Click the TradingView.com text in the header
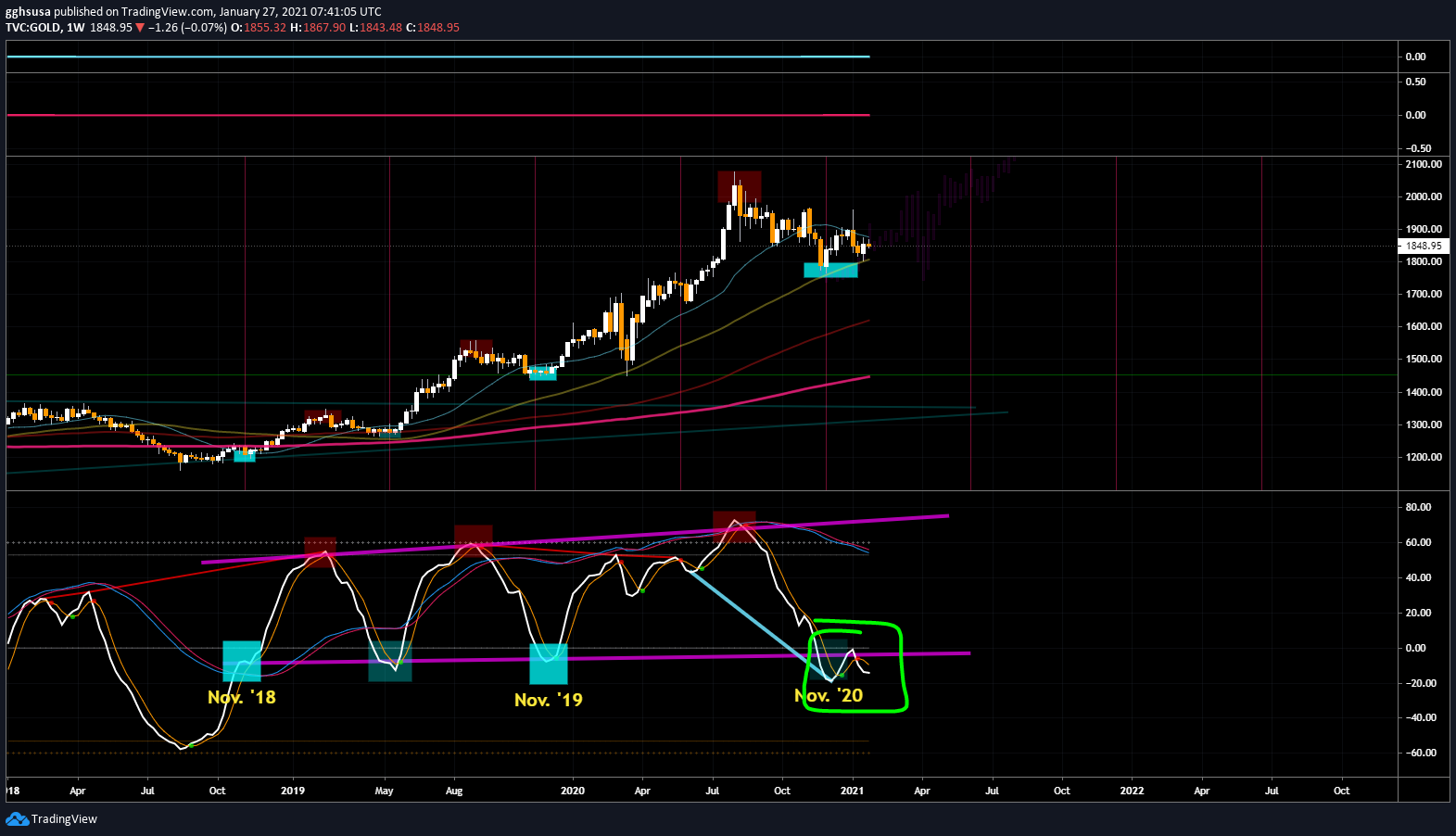Screen dimensions: 1456x836 pyautogui.click(x=168, y=12)
